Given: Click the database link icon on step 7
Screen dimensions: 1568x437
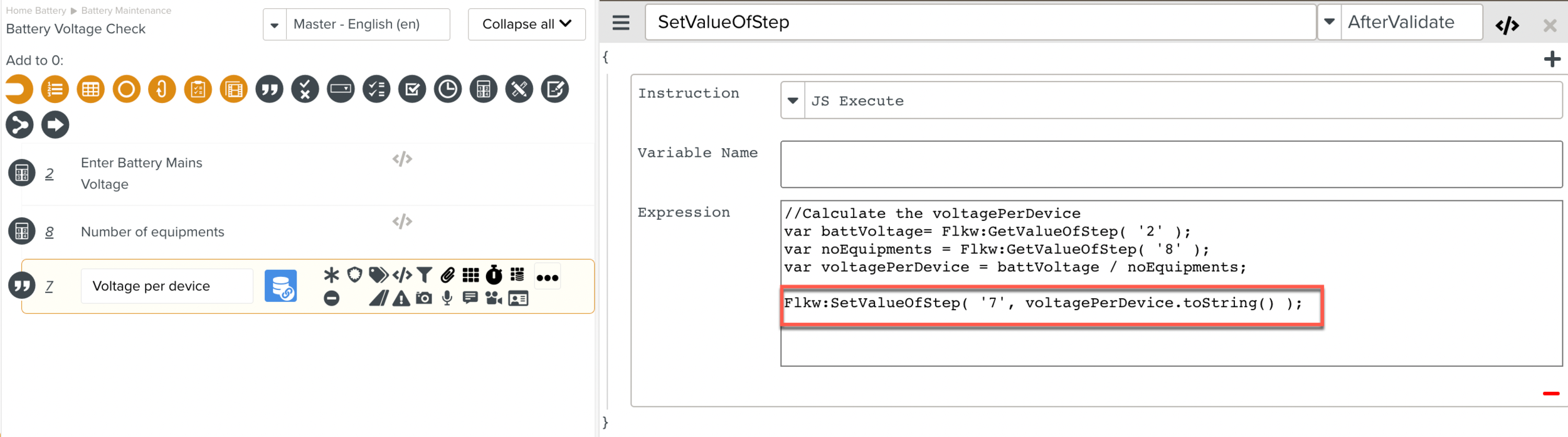Looking at the screenshot, I should coord(280,286).
